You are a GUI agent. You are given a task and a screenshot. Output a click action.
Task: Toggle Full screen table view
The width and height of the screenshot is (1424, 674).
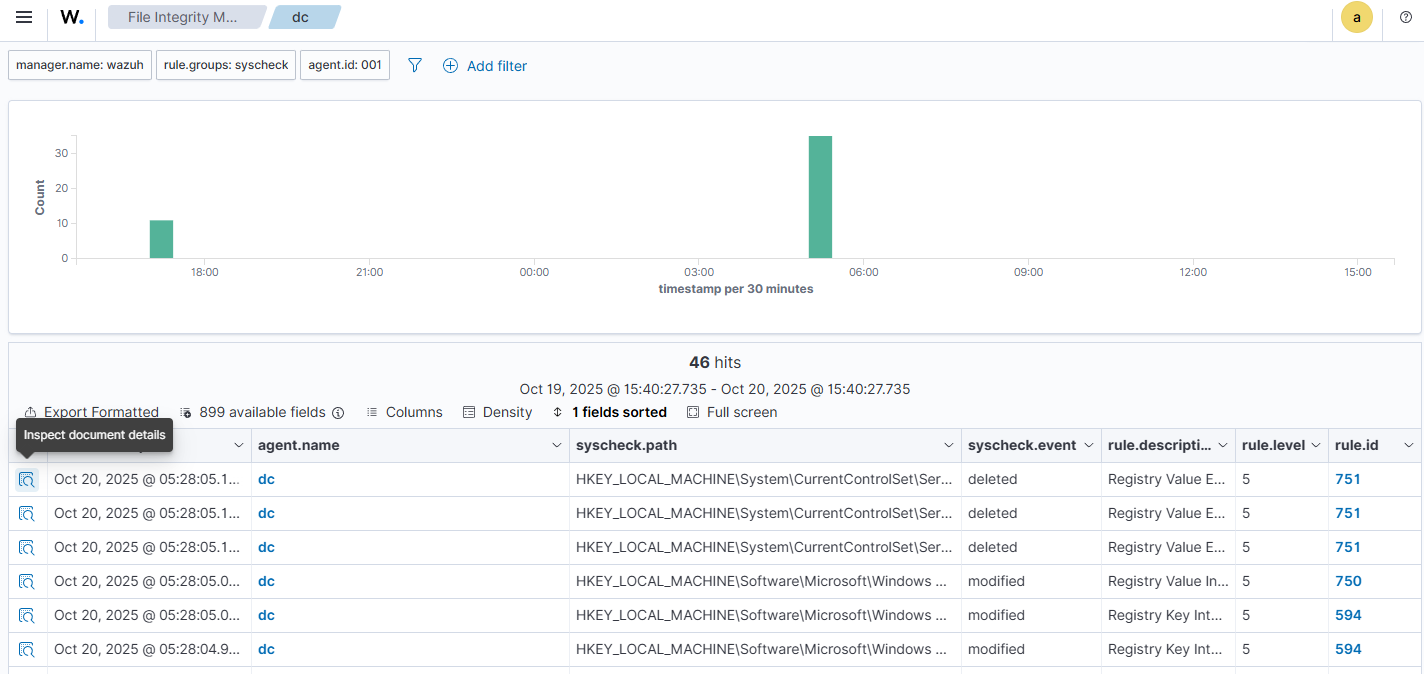732,412
